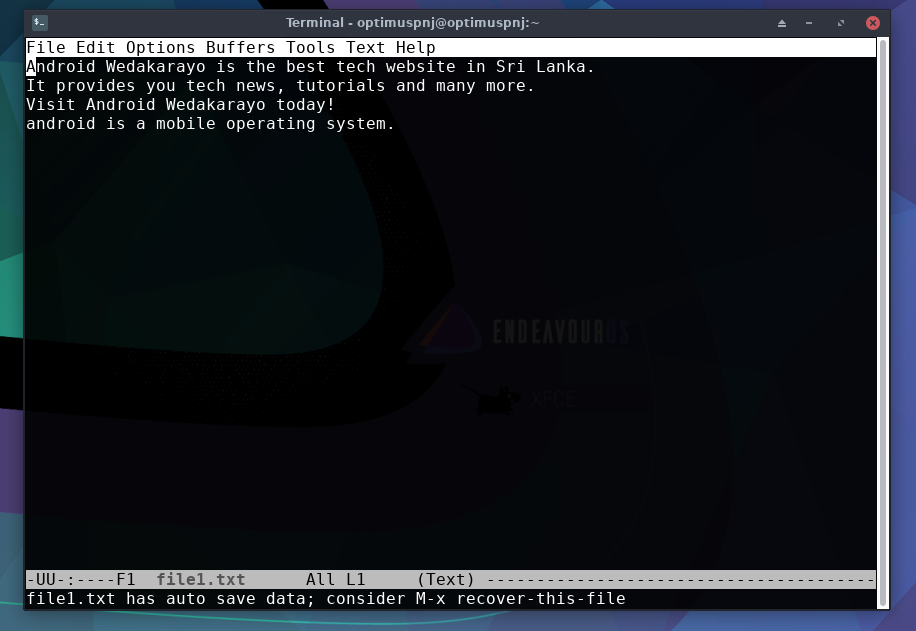The image size is (916, 631).
Task: Click the terminal vertical scrollbar
Action: 883,323
